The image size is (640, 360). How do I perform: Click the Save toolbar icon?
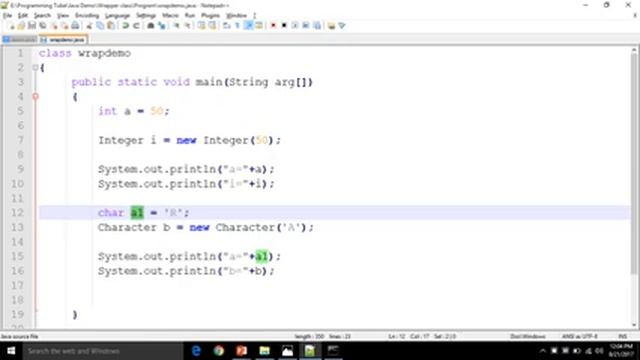point(32,26)
